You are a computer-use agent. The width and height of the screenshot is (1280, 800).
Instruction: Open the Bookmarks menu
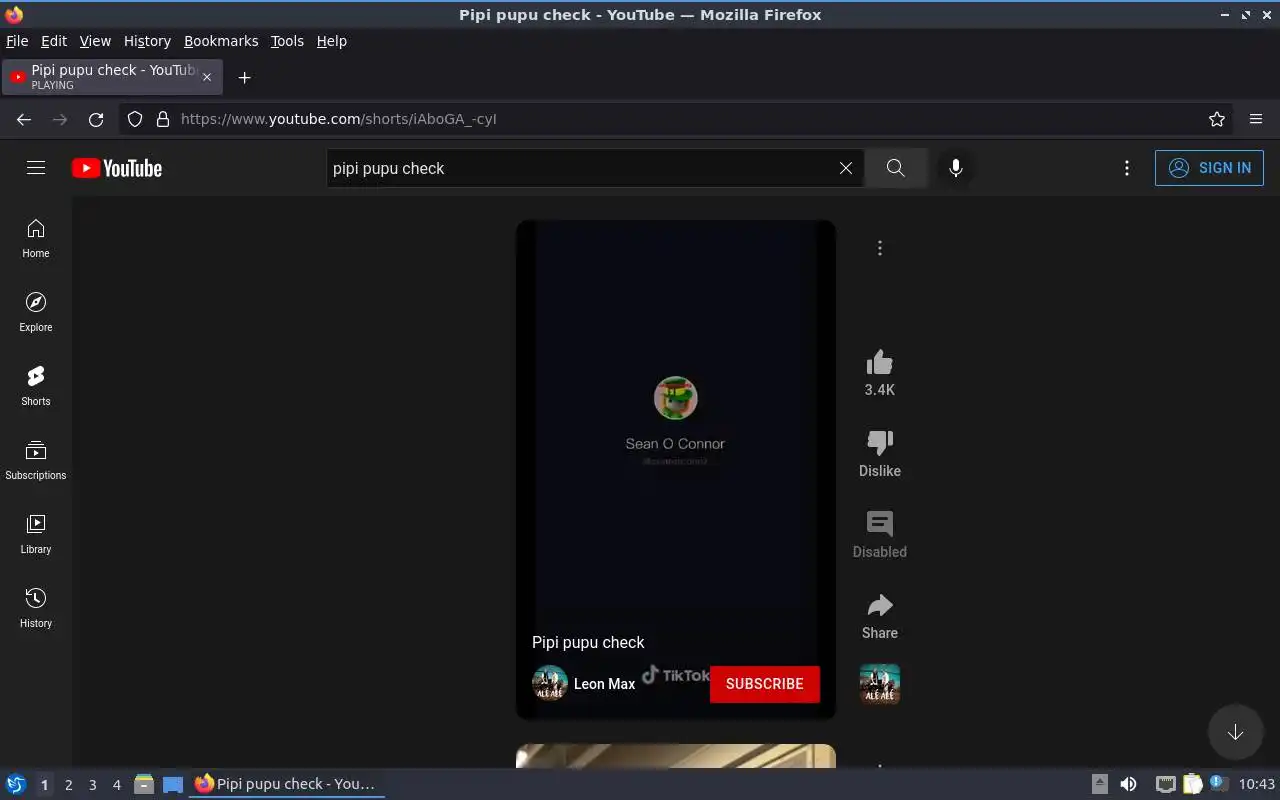[221, 41]
